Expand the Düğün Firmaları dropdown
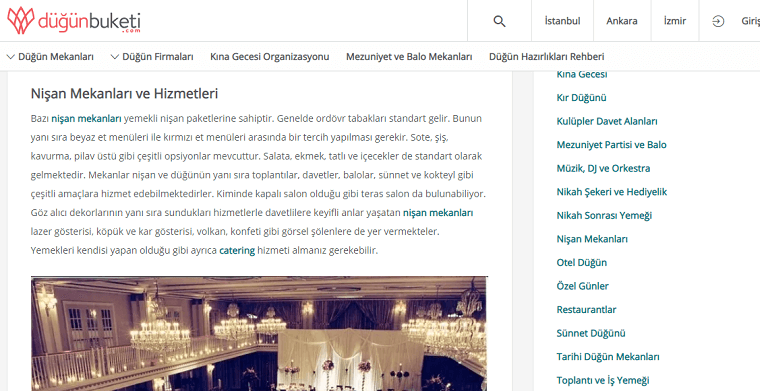Viewport: 760px width, 391px height. pos(152,57)
